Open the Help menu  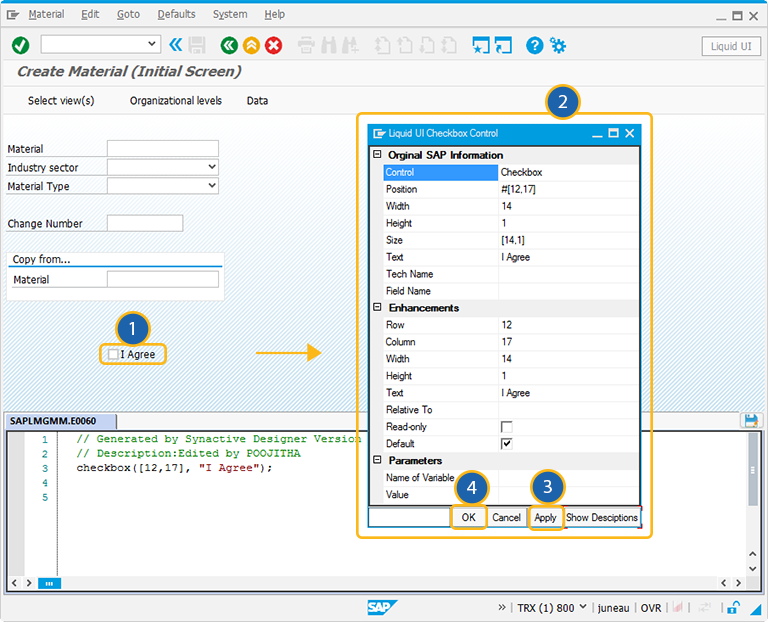(x=274, y=15)
